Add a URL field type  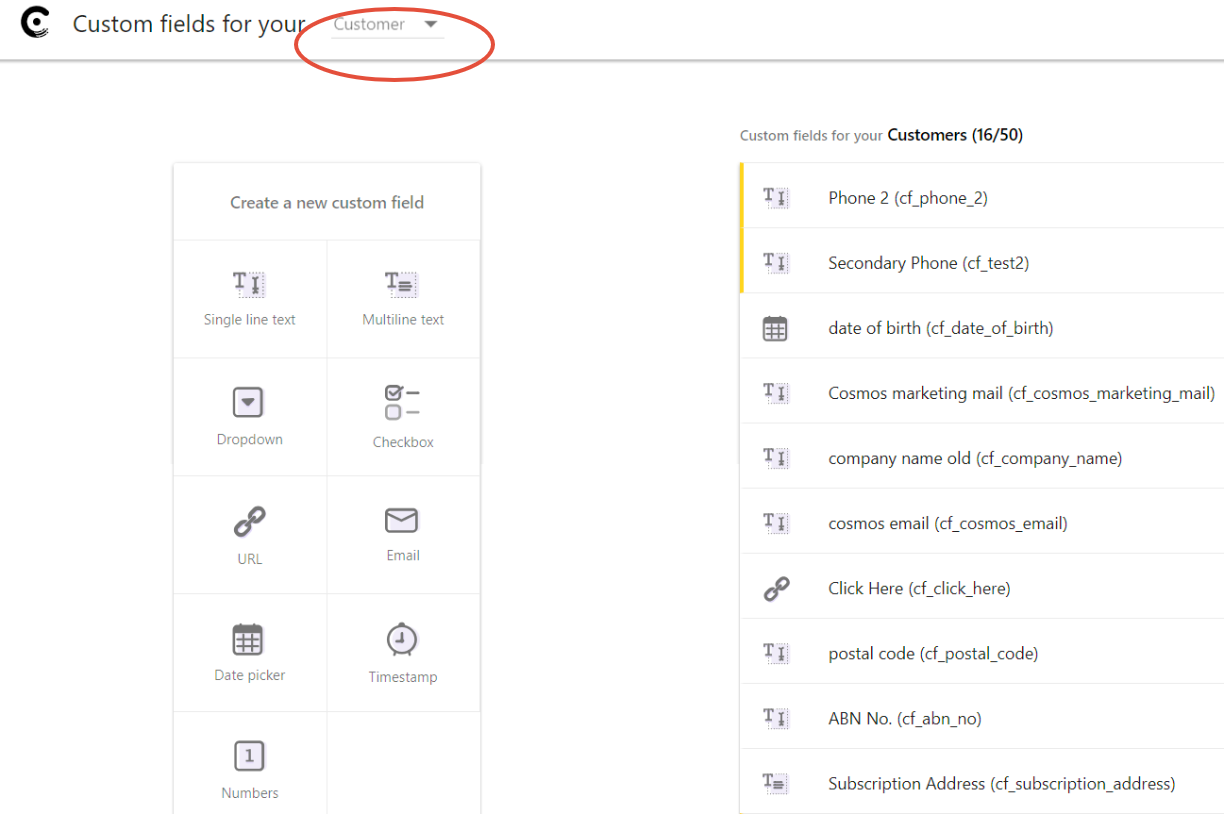[x=249, y=522]
